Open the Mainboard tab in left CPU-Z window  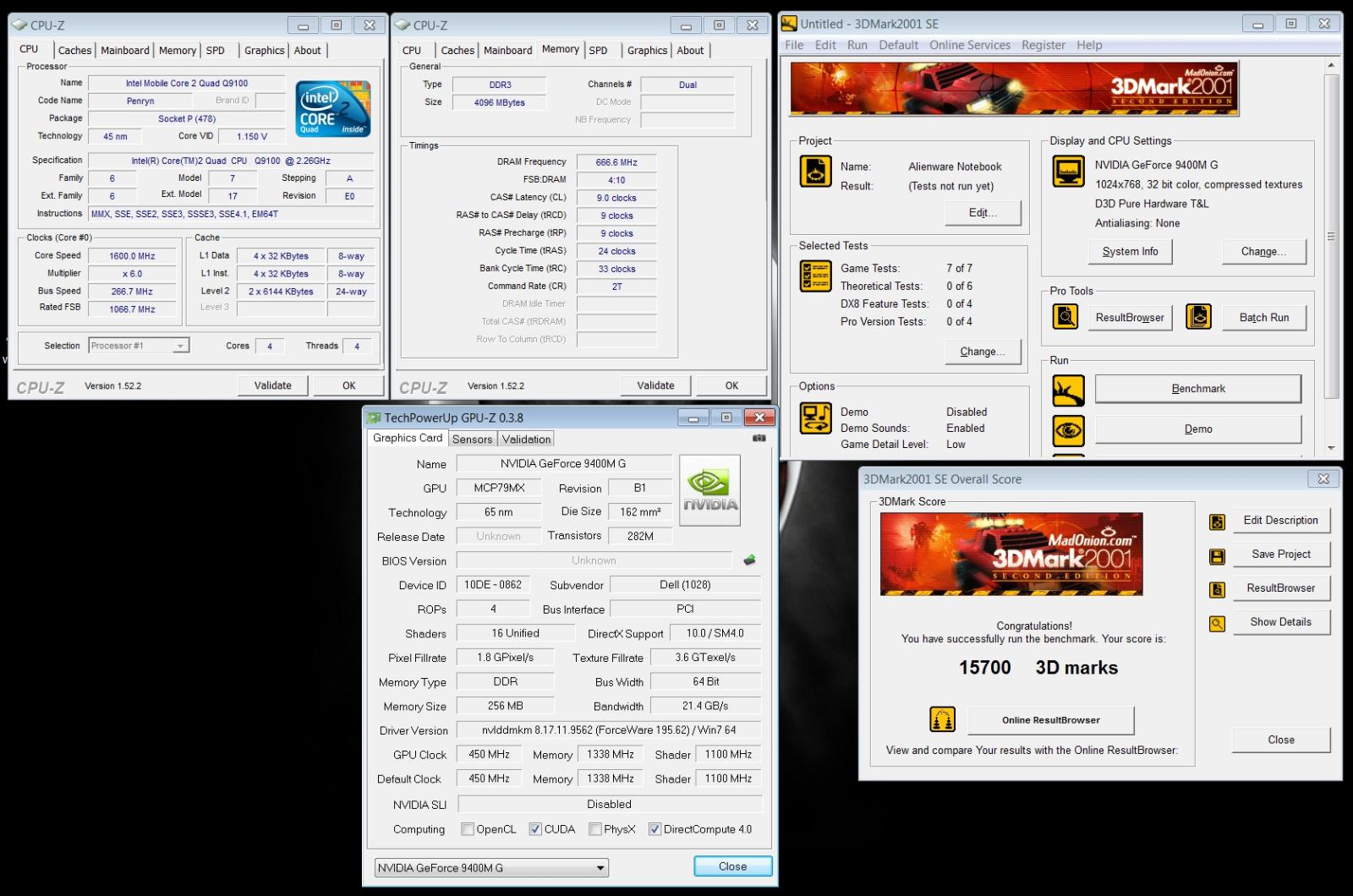click(125, 51)
